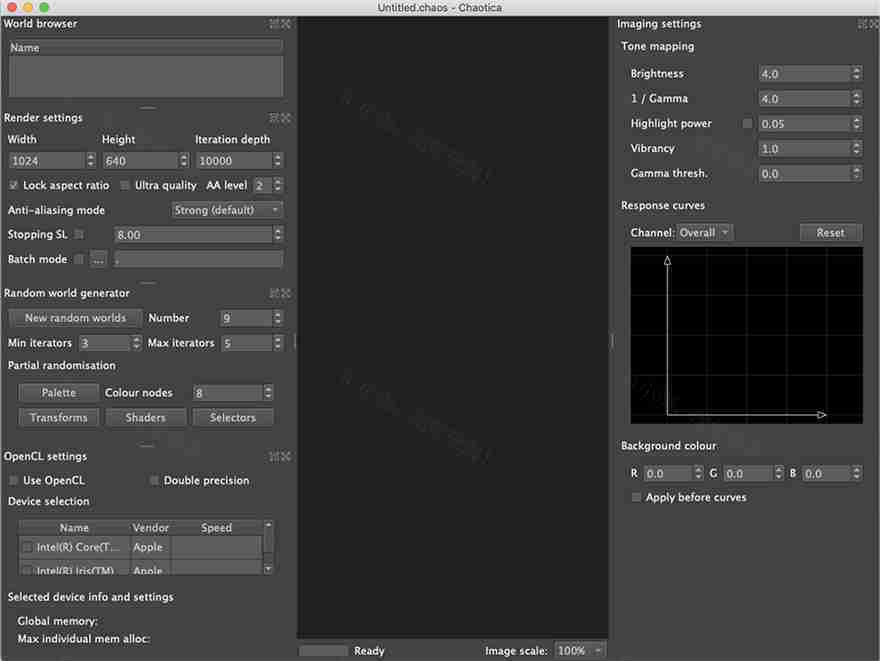
Task: Randomize the Transforms
Action: point(58,417)
